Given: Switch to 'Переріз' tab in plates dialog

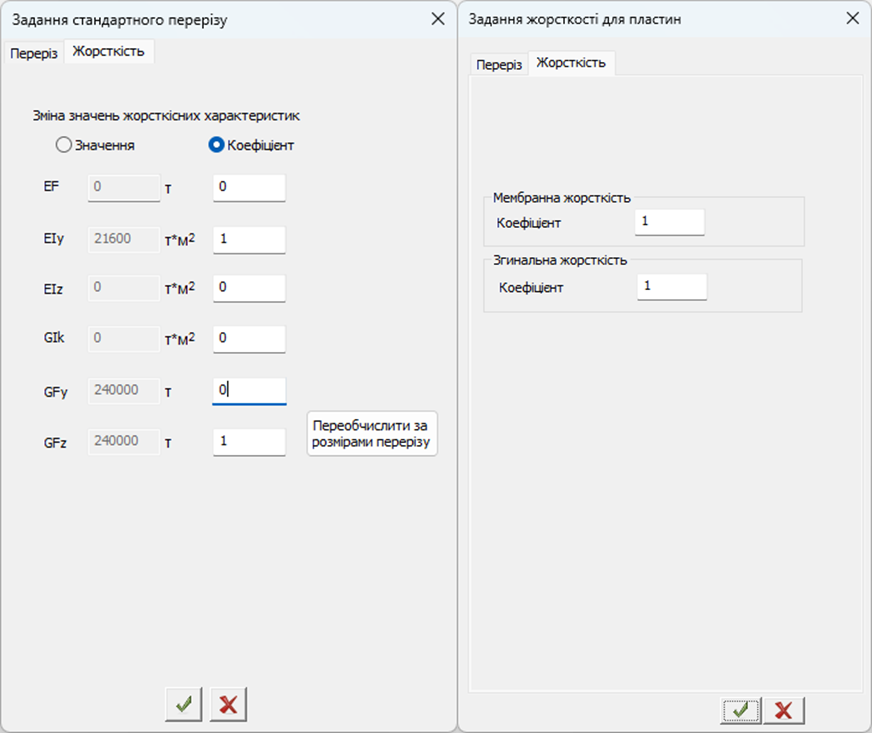Looking at the screenshot, I should [x=499, y=64].
